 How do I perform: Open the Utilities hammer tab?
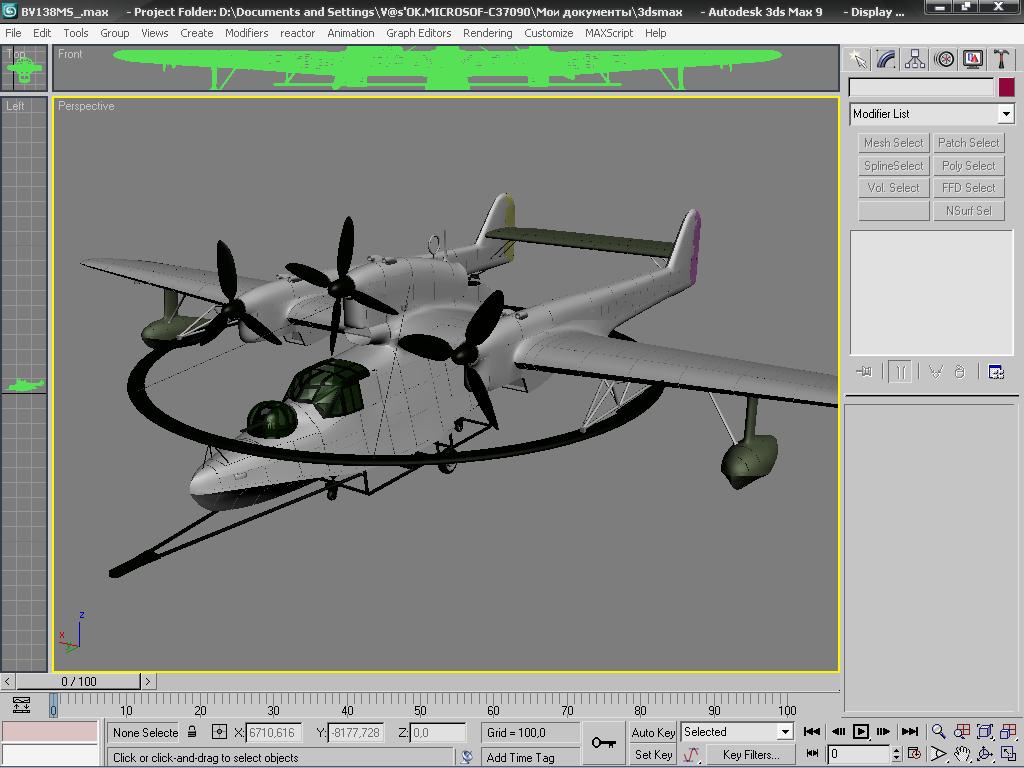1001,59
